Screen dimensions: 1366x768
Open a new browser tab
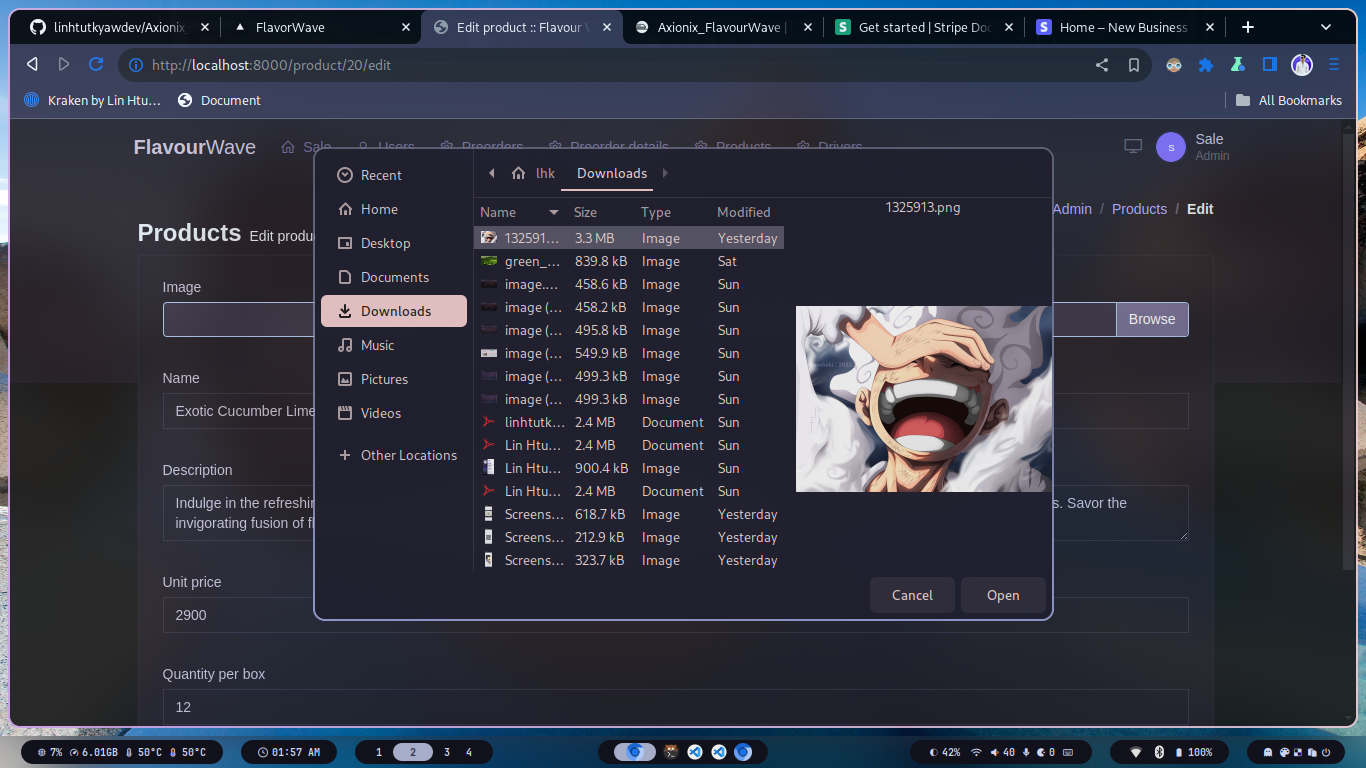tap(1248, 27)
